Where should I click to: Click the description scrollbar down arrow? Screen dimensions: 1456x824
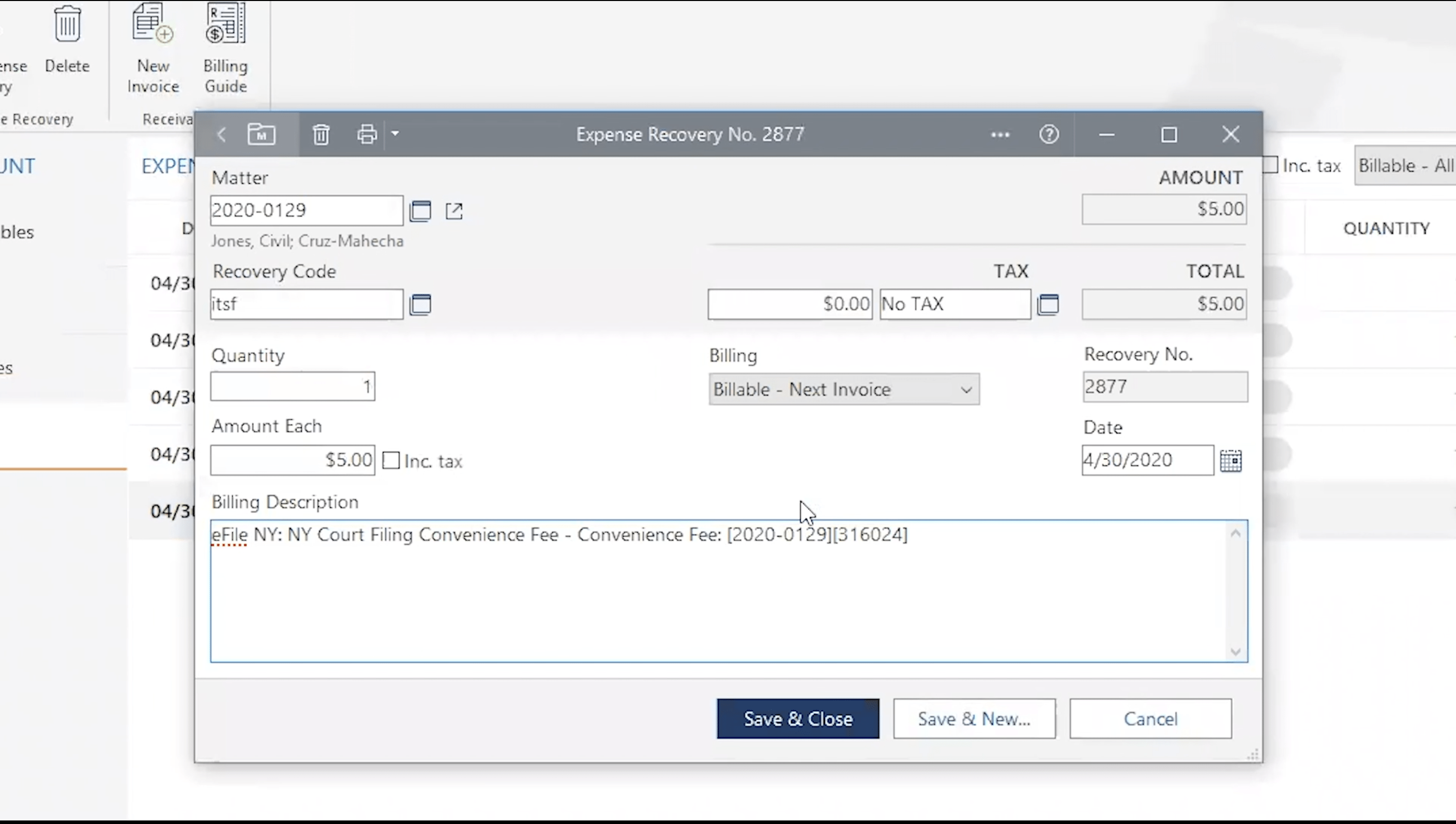coord(1236,652)
